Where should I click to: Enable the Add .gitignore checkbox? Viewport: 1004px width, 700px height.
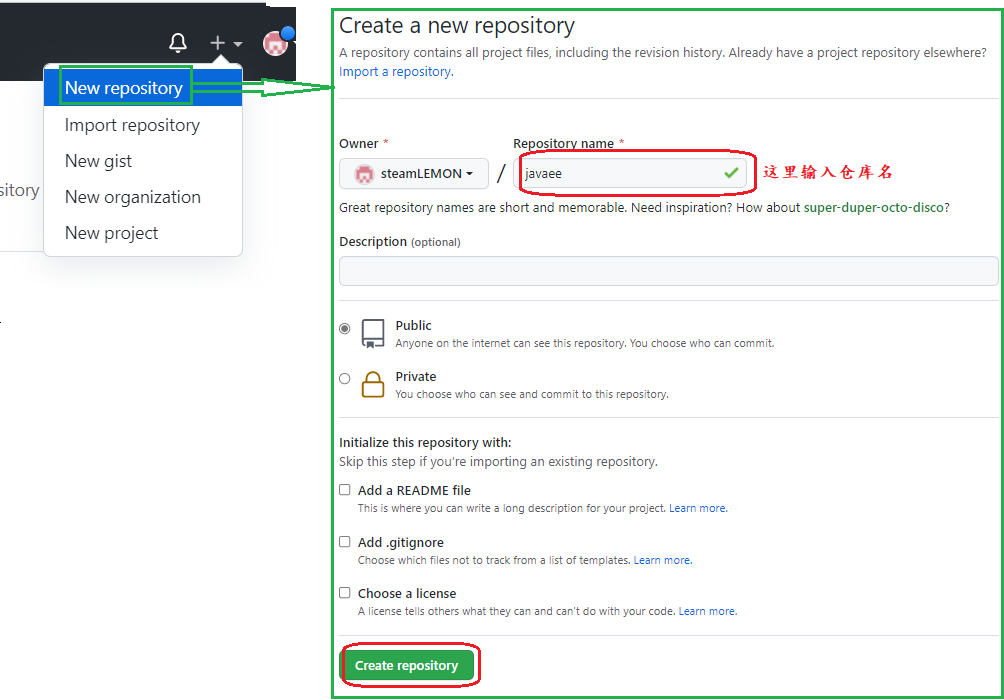click(344, 542)
